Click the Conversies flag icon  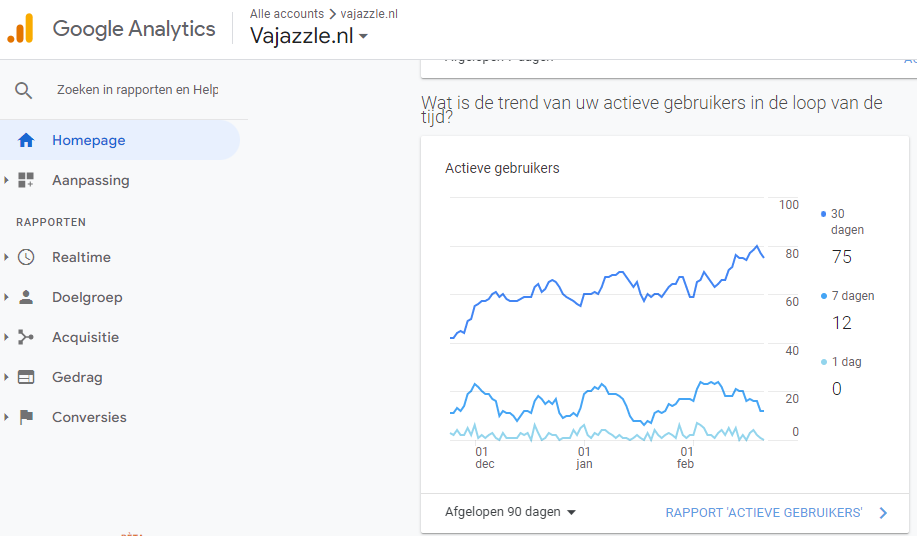[26, 417]
